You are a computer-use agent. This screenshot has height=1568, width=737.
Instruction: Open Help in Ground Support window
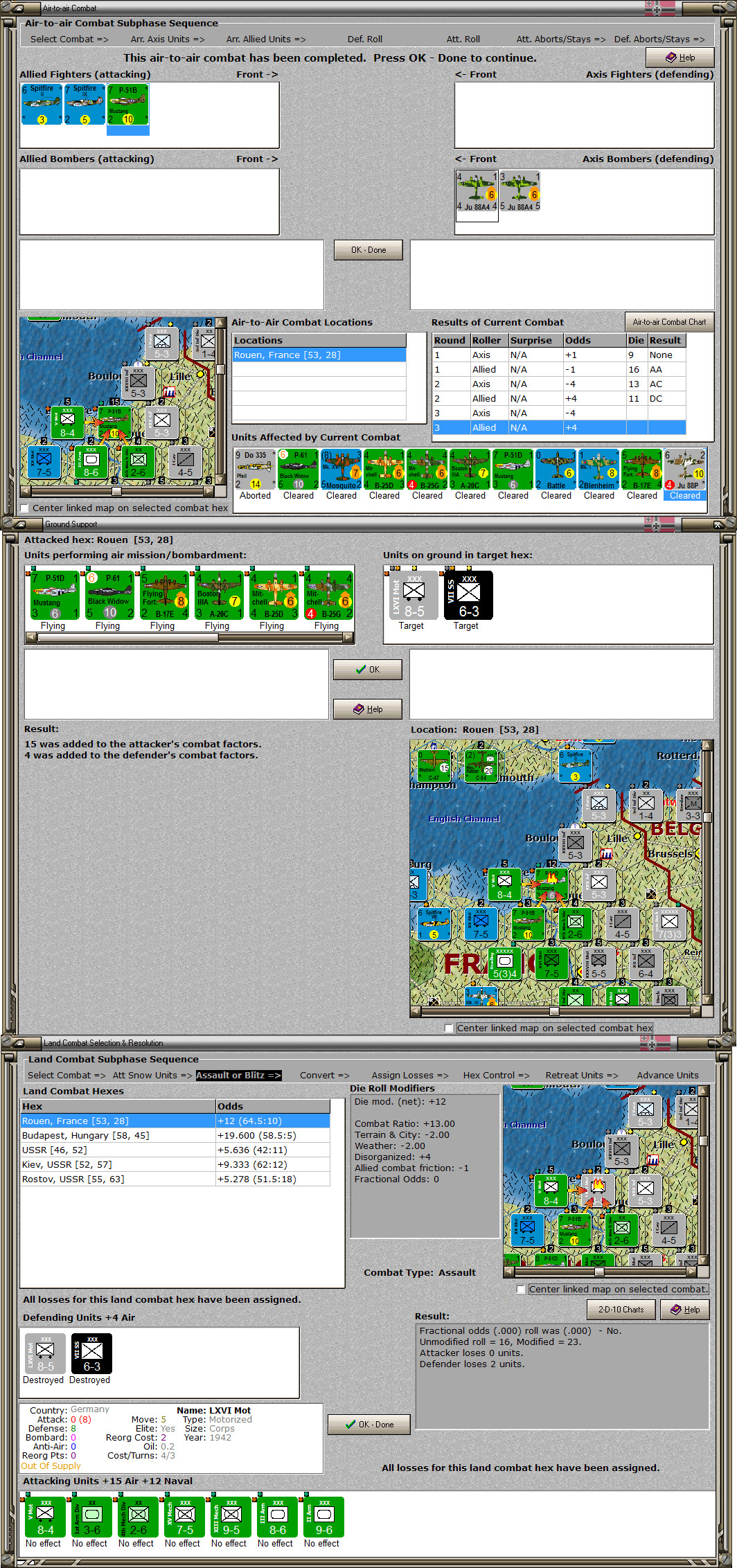(x=367, y=709)
